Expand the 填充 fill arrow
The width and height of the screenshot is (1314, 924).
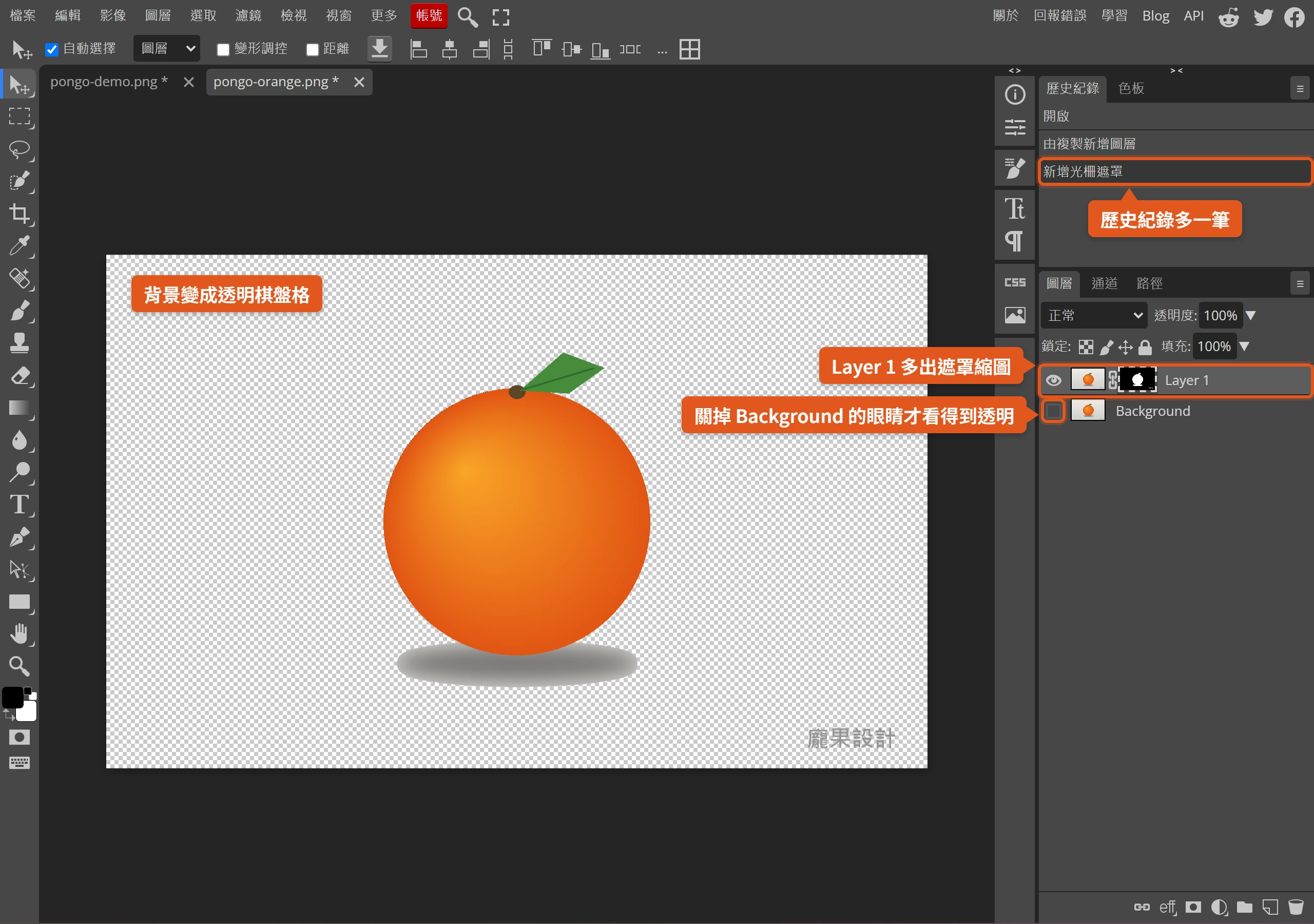click(1244, 346)
